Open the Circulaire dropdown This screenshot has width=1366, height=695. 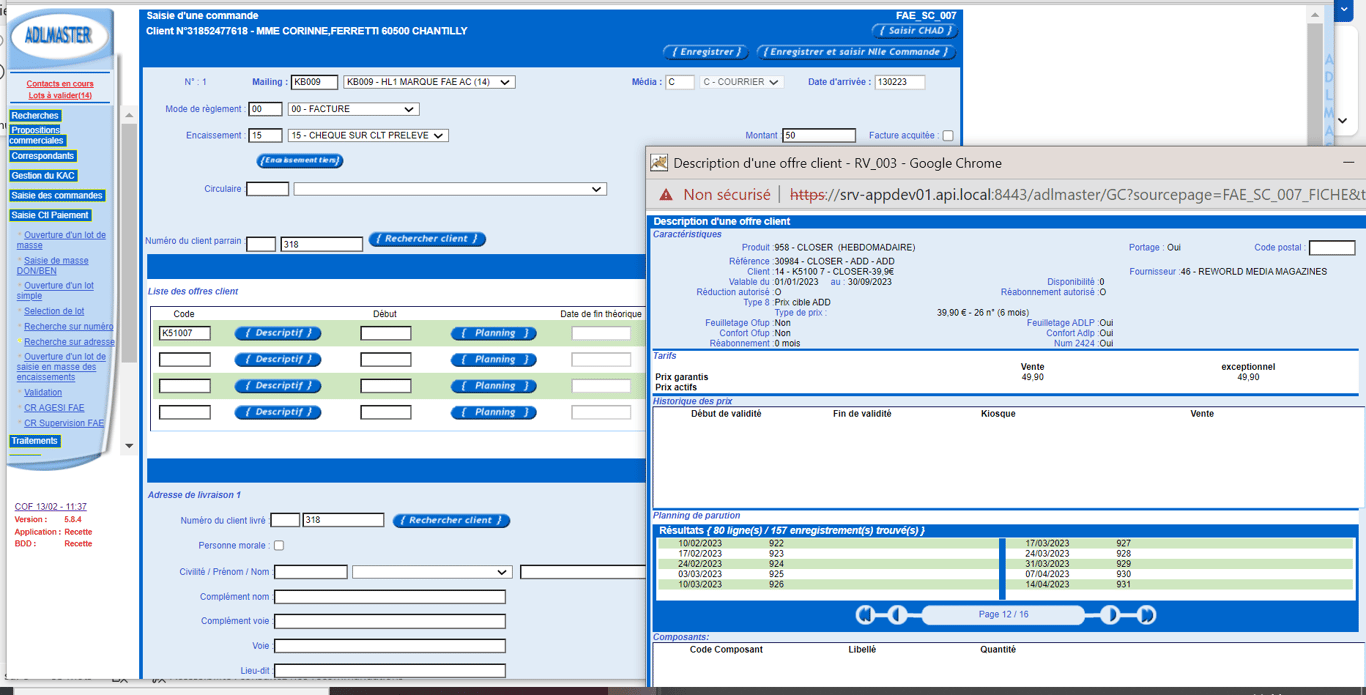pos(450,189)
